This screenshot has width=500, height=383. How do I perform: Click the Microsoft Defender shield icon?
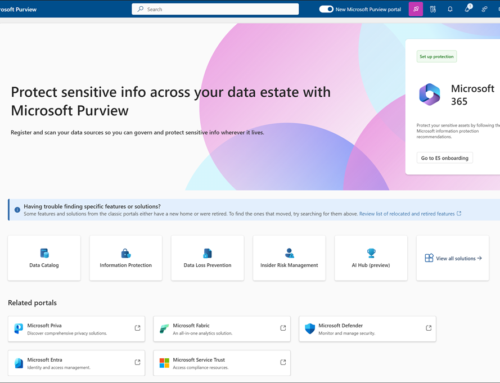(310, 329)
